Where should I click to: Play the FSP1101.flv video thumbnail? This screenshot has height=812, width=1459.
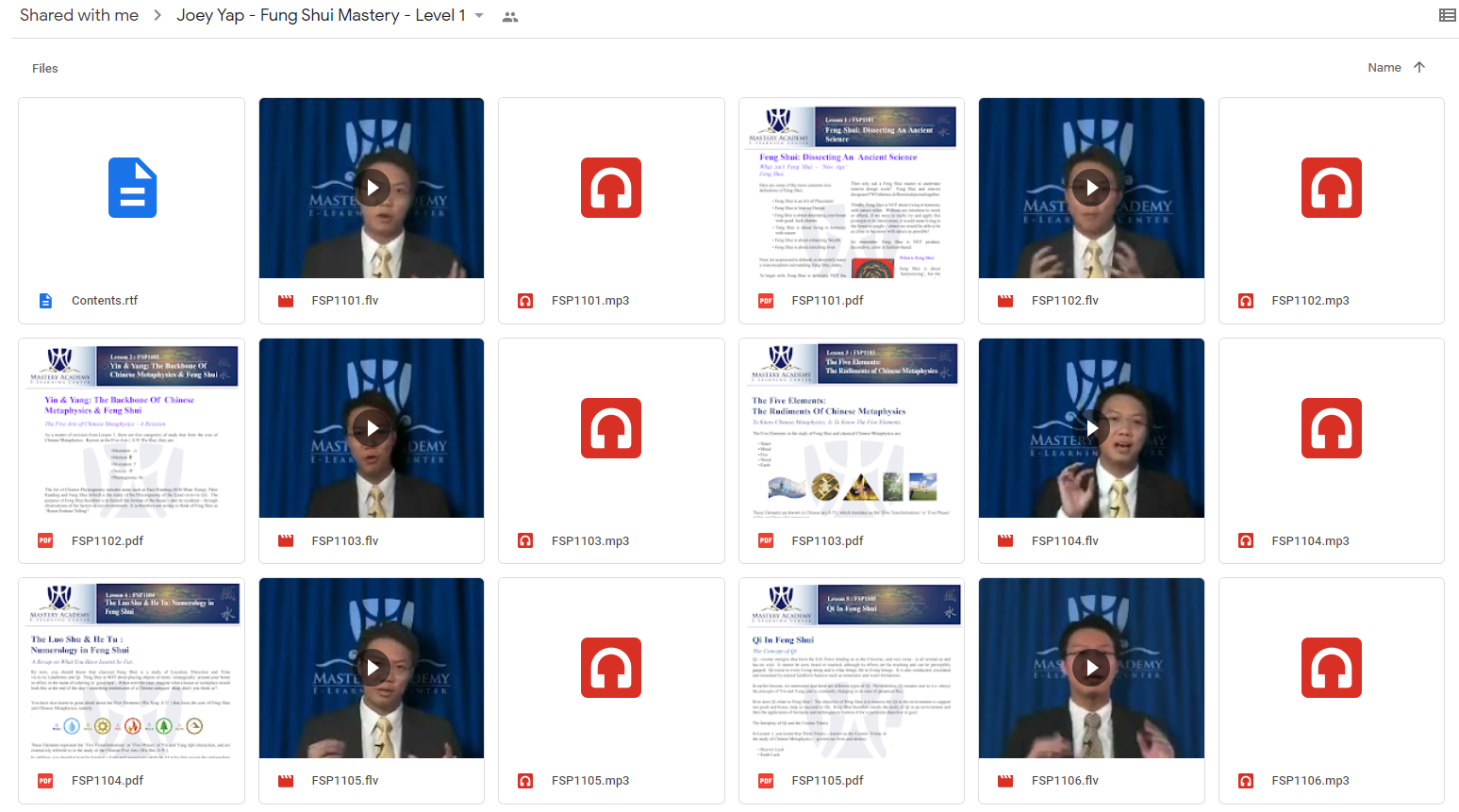[x=372, y=188]
